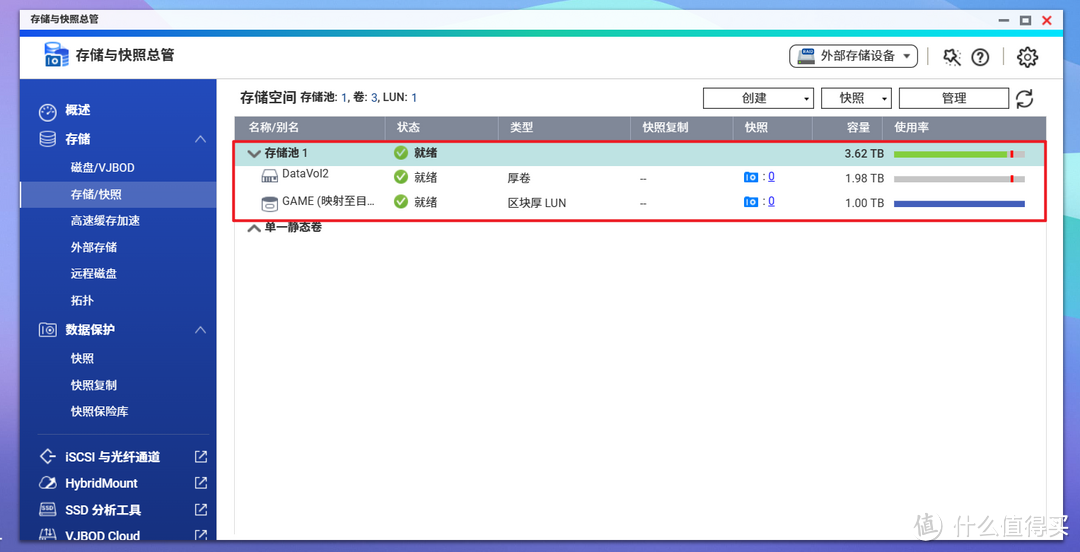The width and height of the screenshot is (1080, 552).
Task: Click the VJBOD Cloud icon
Action: click(48, 535)
